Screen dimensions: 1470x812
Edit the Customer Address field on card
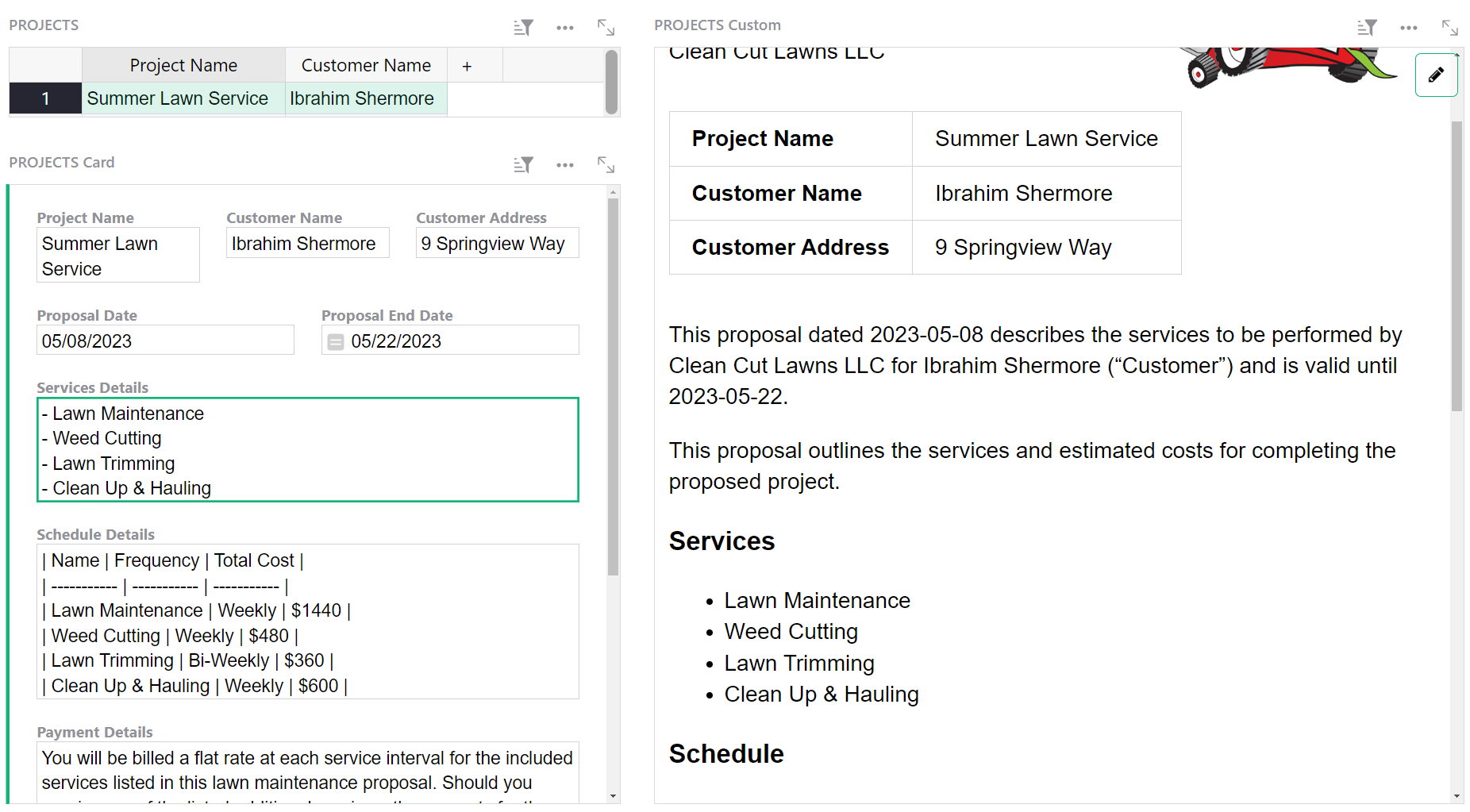pos(497,244)
